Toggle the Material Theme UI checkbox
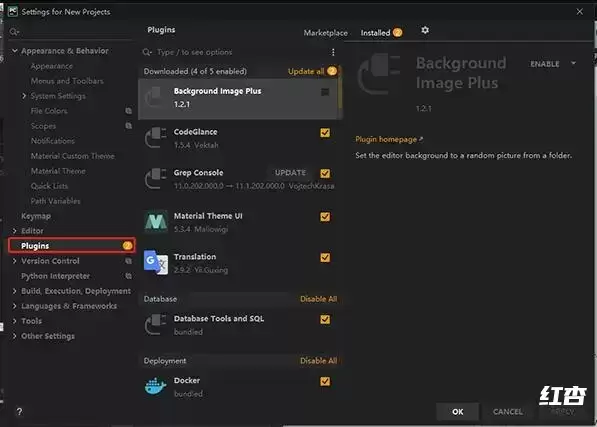 pyautogui.click(x=325, y=217)
